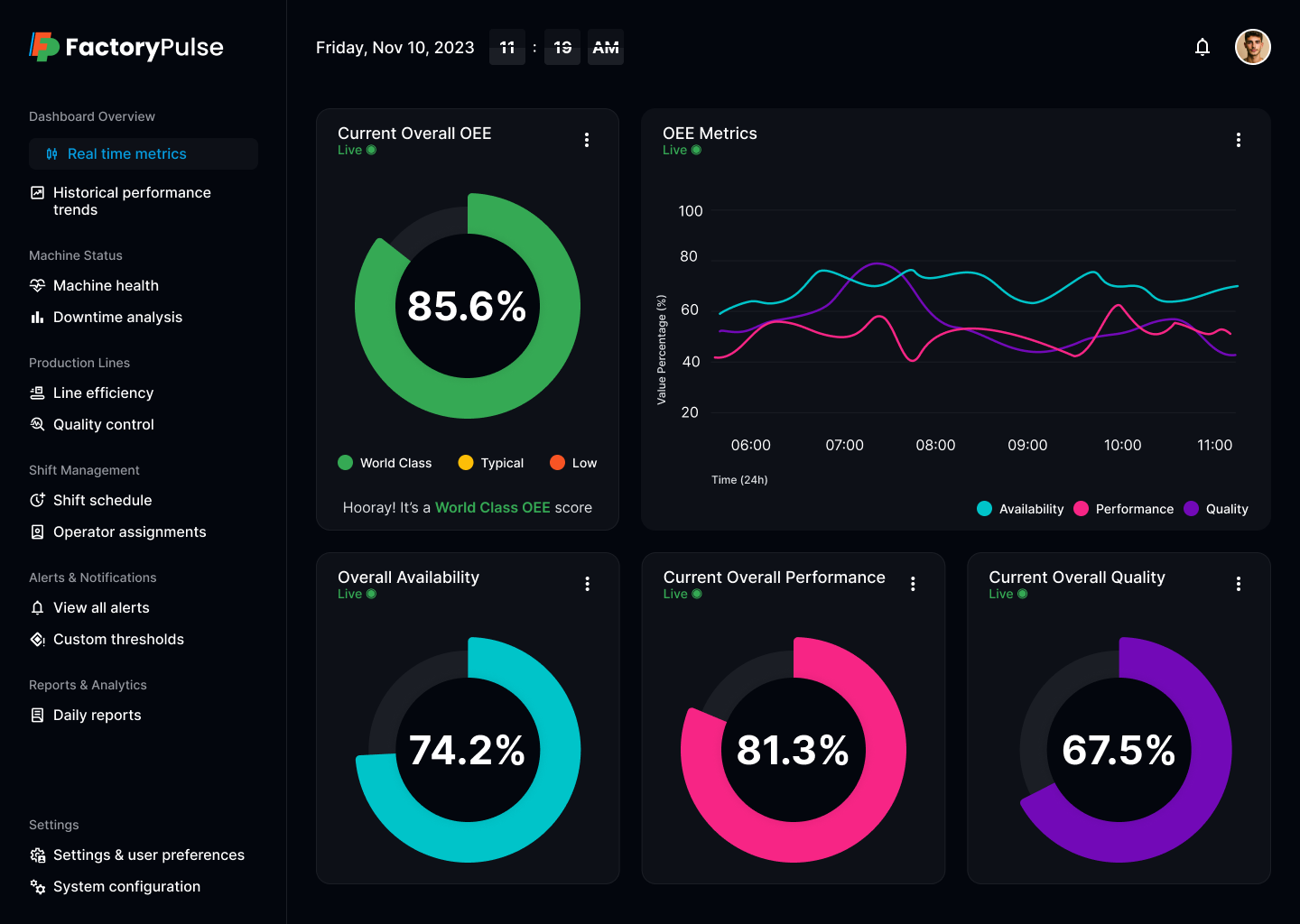Image resolution: width=1300 pixels, height=924 pixels.
Task: Open the notification bell
Action: (x=1202, y=46)
